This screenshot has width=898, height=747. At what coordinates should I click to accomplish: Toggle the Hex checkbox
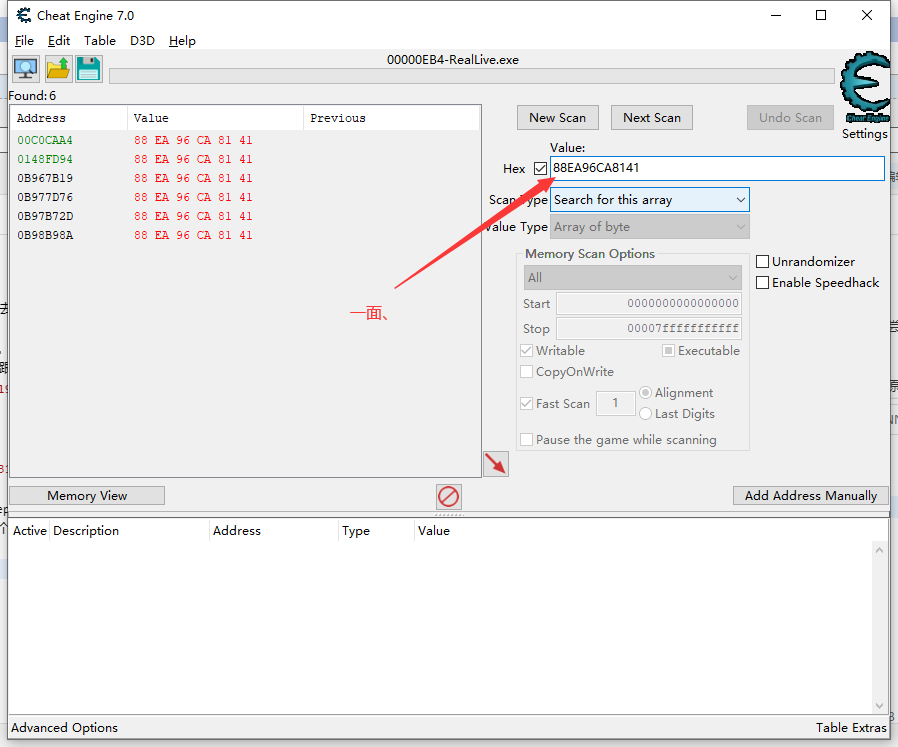(540, 168)
